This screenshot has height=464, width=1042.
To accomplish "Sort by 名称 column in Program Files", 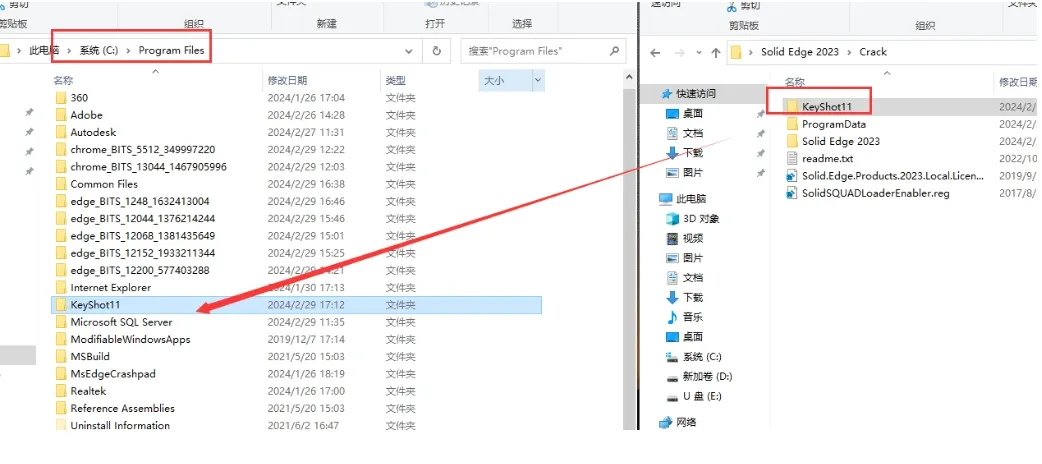I will pyautogui.click(x=63, y=80).
